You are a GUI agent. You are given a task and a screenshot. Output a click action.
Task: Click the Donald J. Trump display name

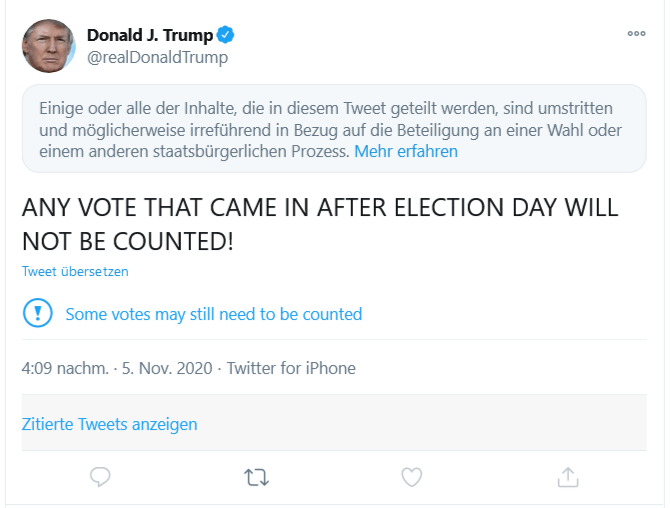(x=149, y=35)
